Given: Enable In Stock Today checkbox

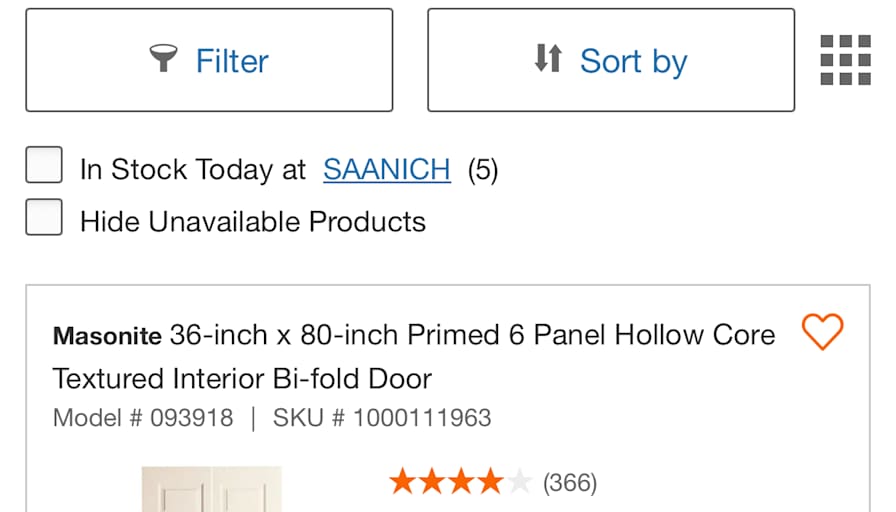Looking at the screenshot, I should (x=44, y=166).
